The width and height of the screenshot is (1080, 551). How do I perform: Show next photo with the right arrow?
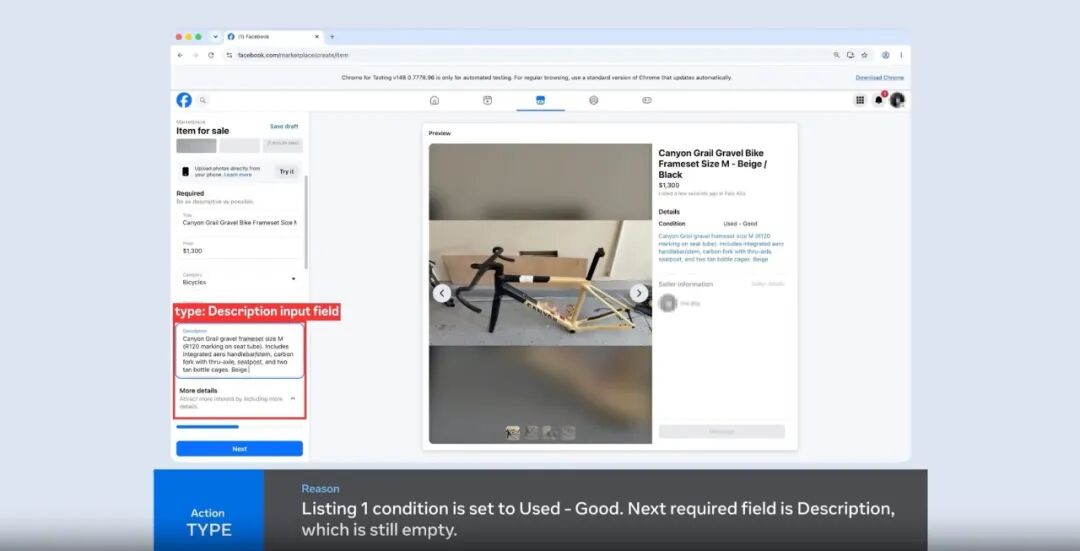point(638,293)
